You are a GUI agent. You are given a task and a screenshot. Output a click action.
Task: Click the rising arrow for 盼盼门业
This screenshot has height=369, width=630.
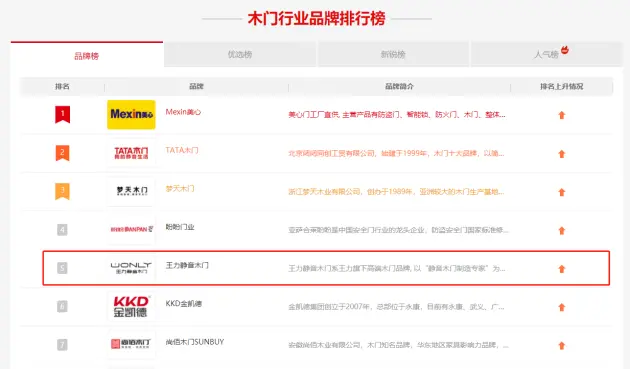562,231
